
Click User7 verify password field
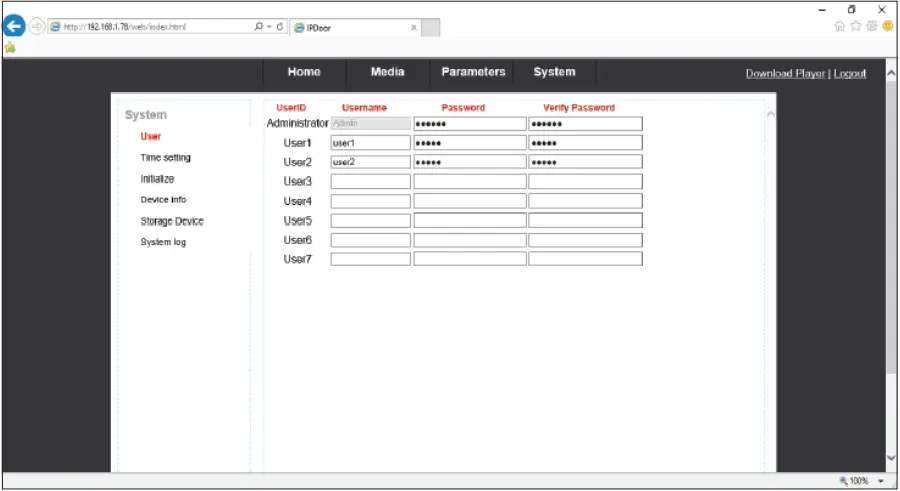click(x=585, y=259)
